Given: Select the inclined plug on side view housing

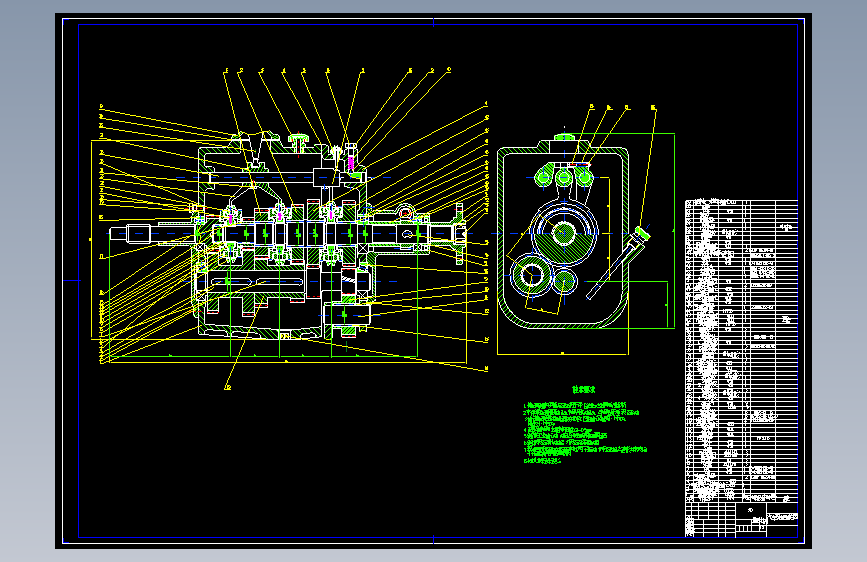Looking at the screenshot, I should tap(642, 234).
